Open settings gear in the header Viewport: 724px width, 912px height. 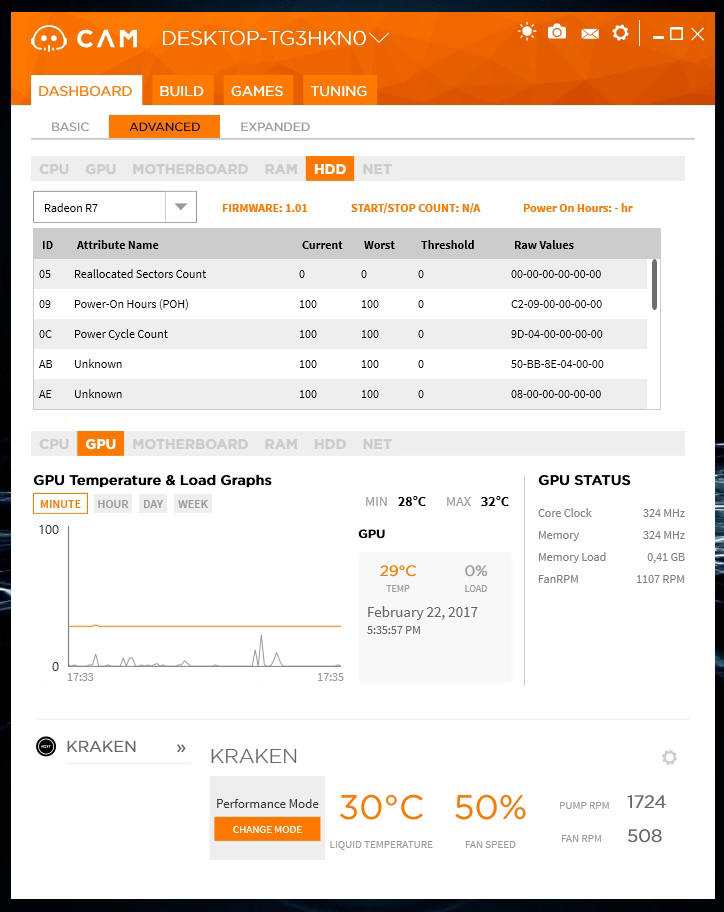pos(620,33)
